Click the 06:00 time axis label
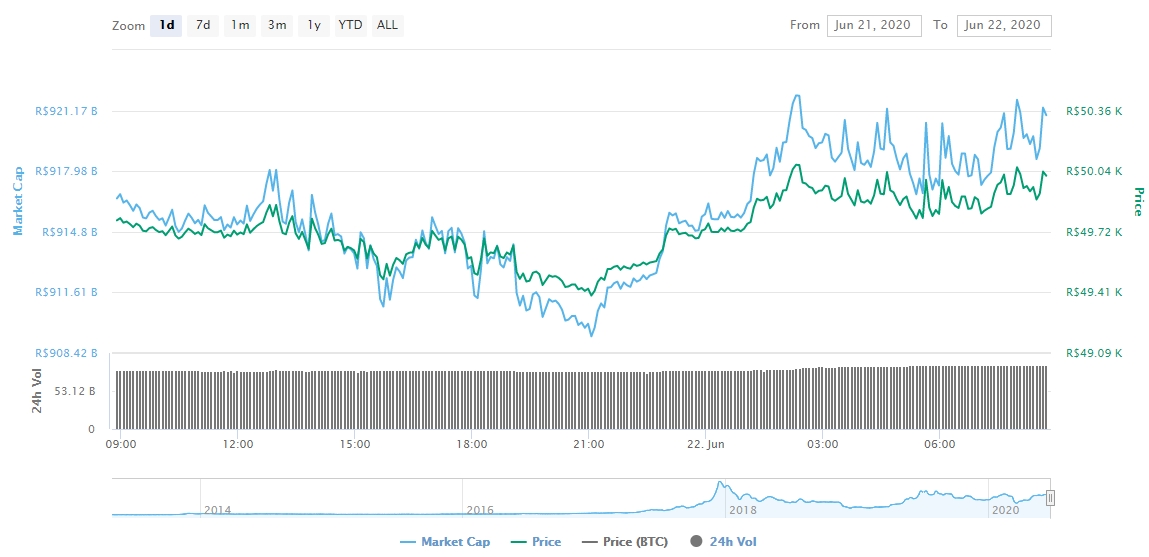 (x=939, y=444)
